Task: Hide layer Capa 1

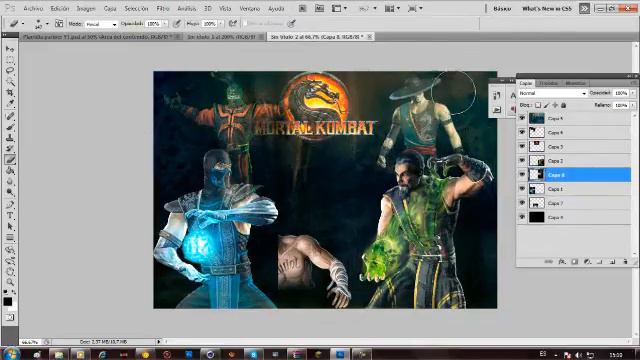Action: click(522, 189)
